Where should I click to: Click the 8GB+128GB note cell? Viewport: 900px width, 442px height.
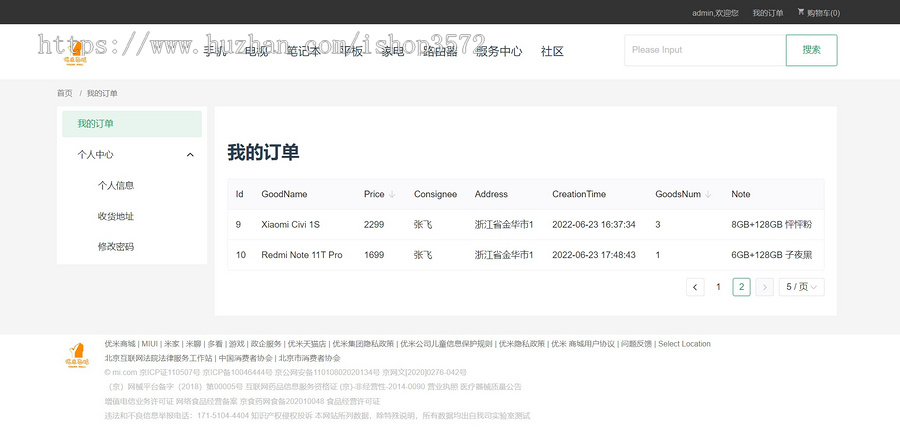coord(772,224)
